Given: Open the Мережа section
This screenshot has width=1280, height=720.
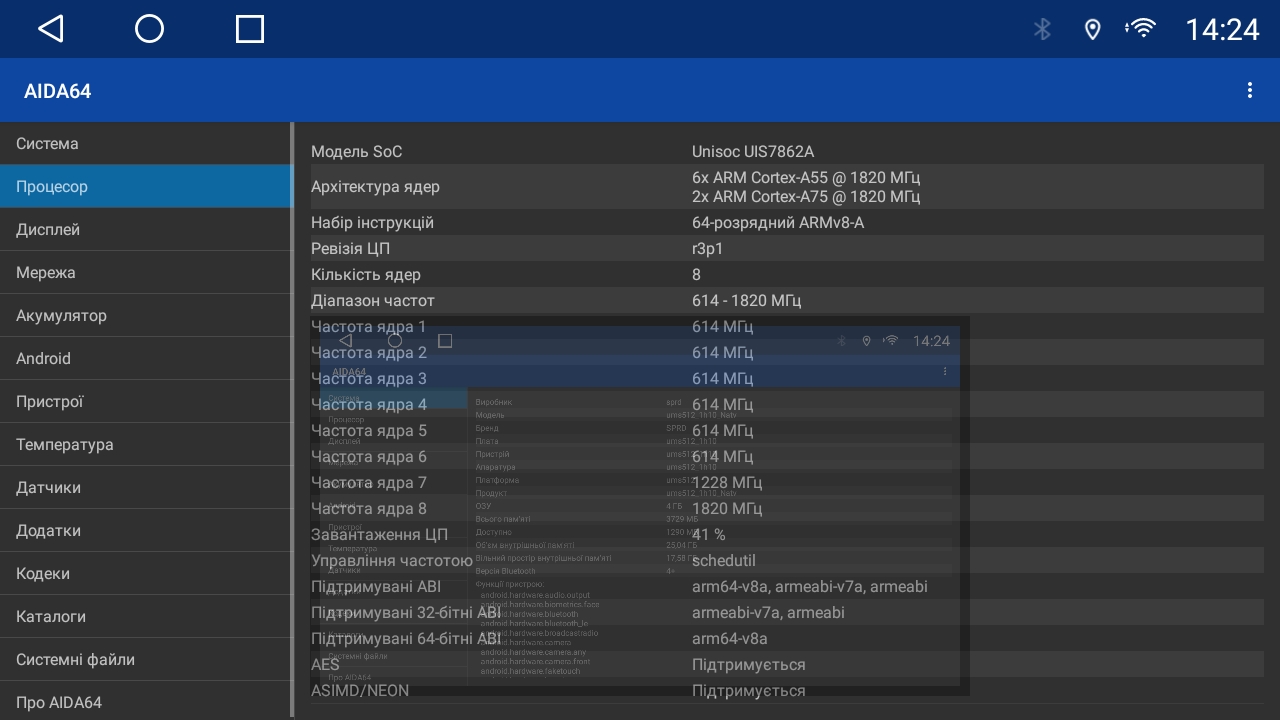Looking at the screenshot, I should (145, 273).
